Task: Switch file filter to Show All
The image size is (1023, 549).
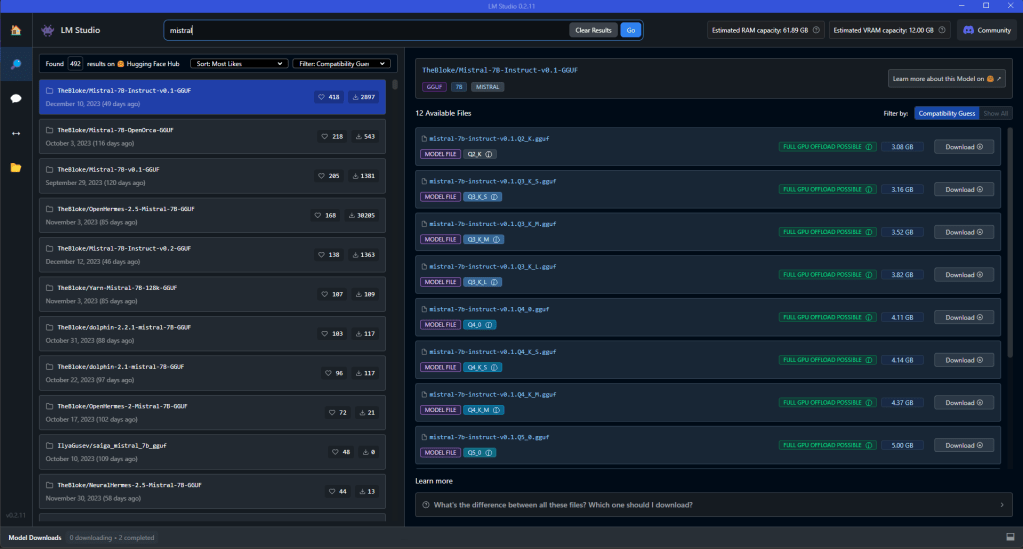Action: point(995,114)
